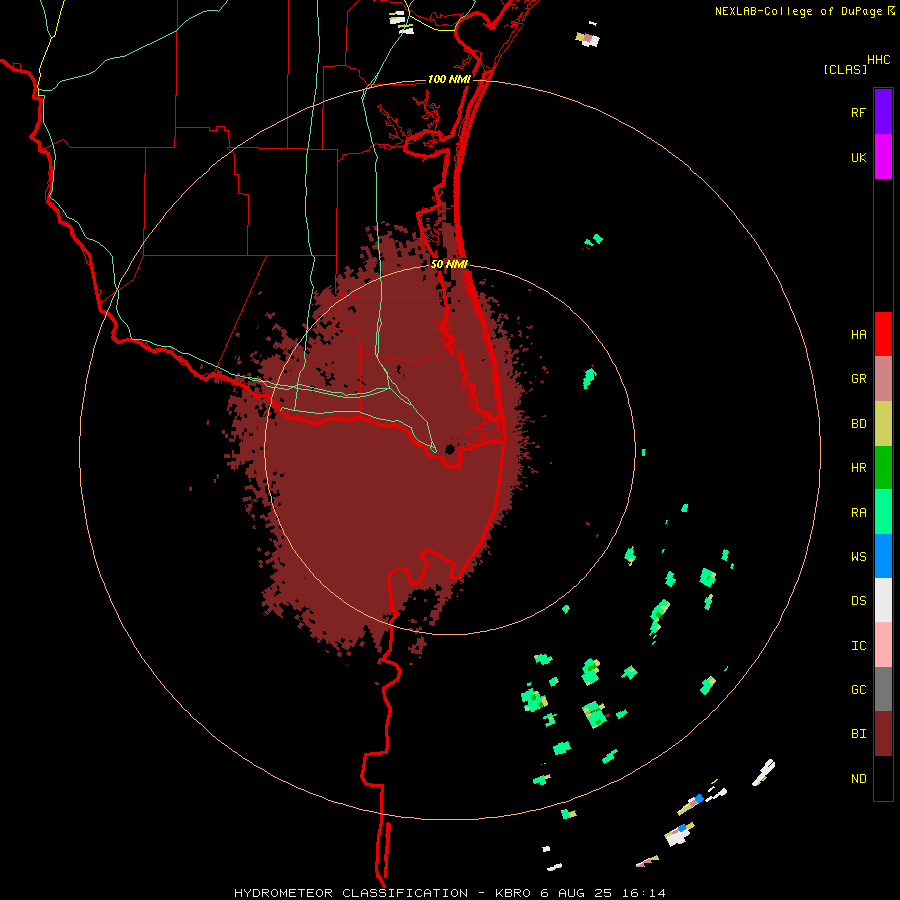Click the GR legend label
Screen dimensions: 900x900
click(858, 379)
